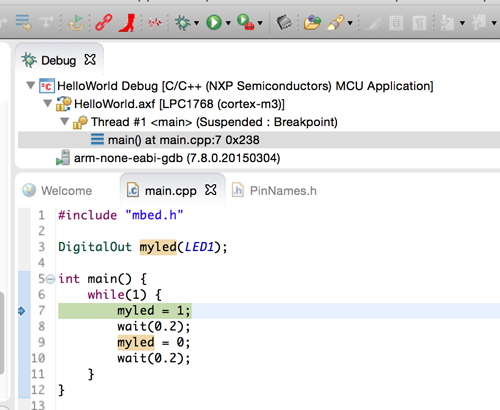Fold main function at line 5
This screenshot has height=410, width=500.
pyautogui.click(x=50, y=279)
